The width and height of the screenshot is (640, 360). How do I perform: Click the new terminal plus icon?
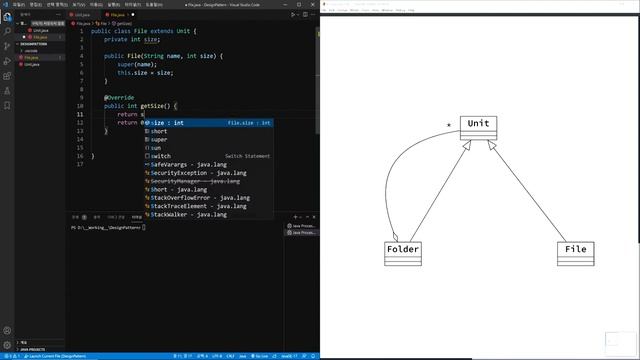295,217
